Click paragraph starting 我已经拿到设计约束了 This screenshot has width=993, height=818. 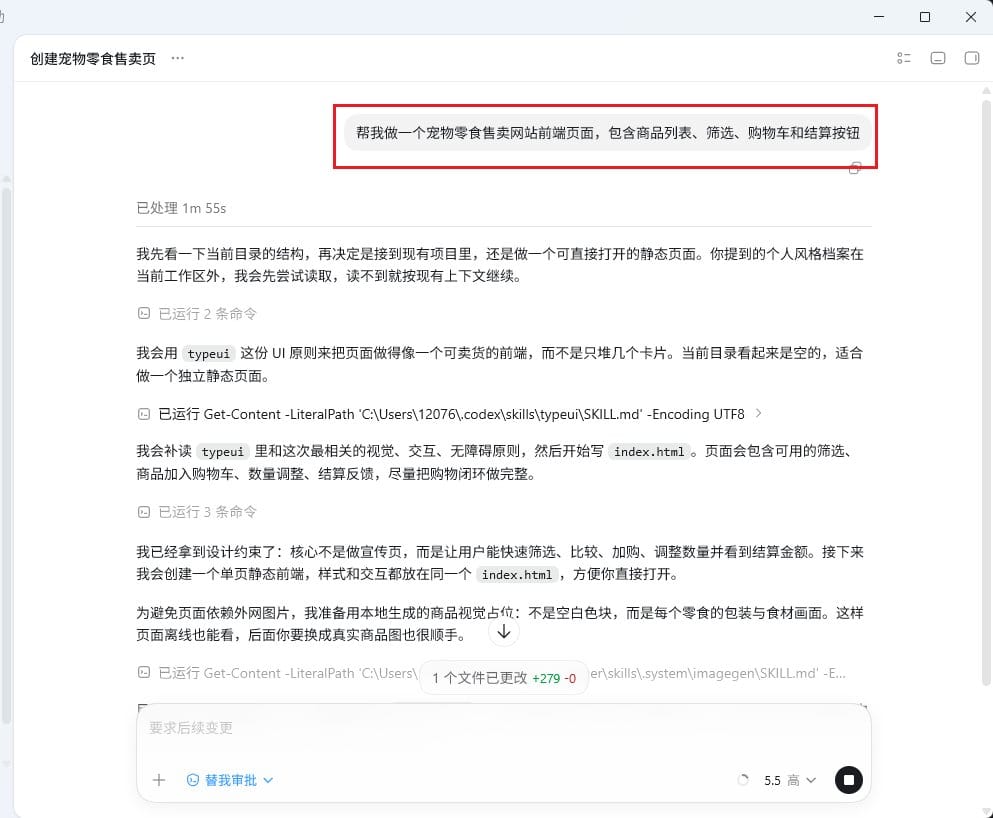[500, 563]
